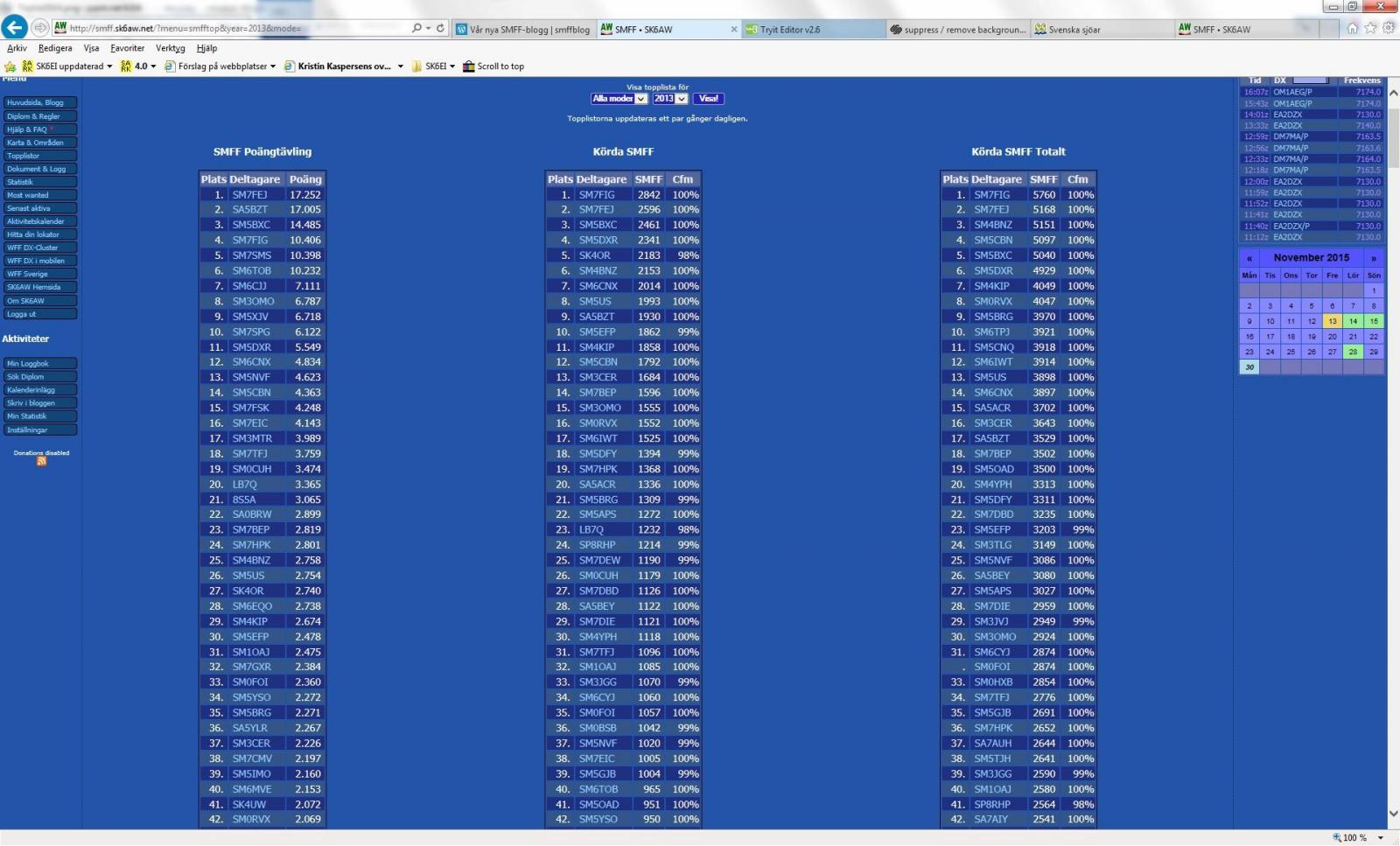The width and height of the screenshot is (1400, 846).
Task: Open the Favoriter menu
Action: [x=128, y=48]
